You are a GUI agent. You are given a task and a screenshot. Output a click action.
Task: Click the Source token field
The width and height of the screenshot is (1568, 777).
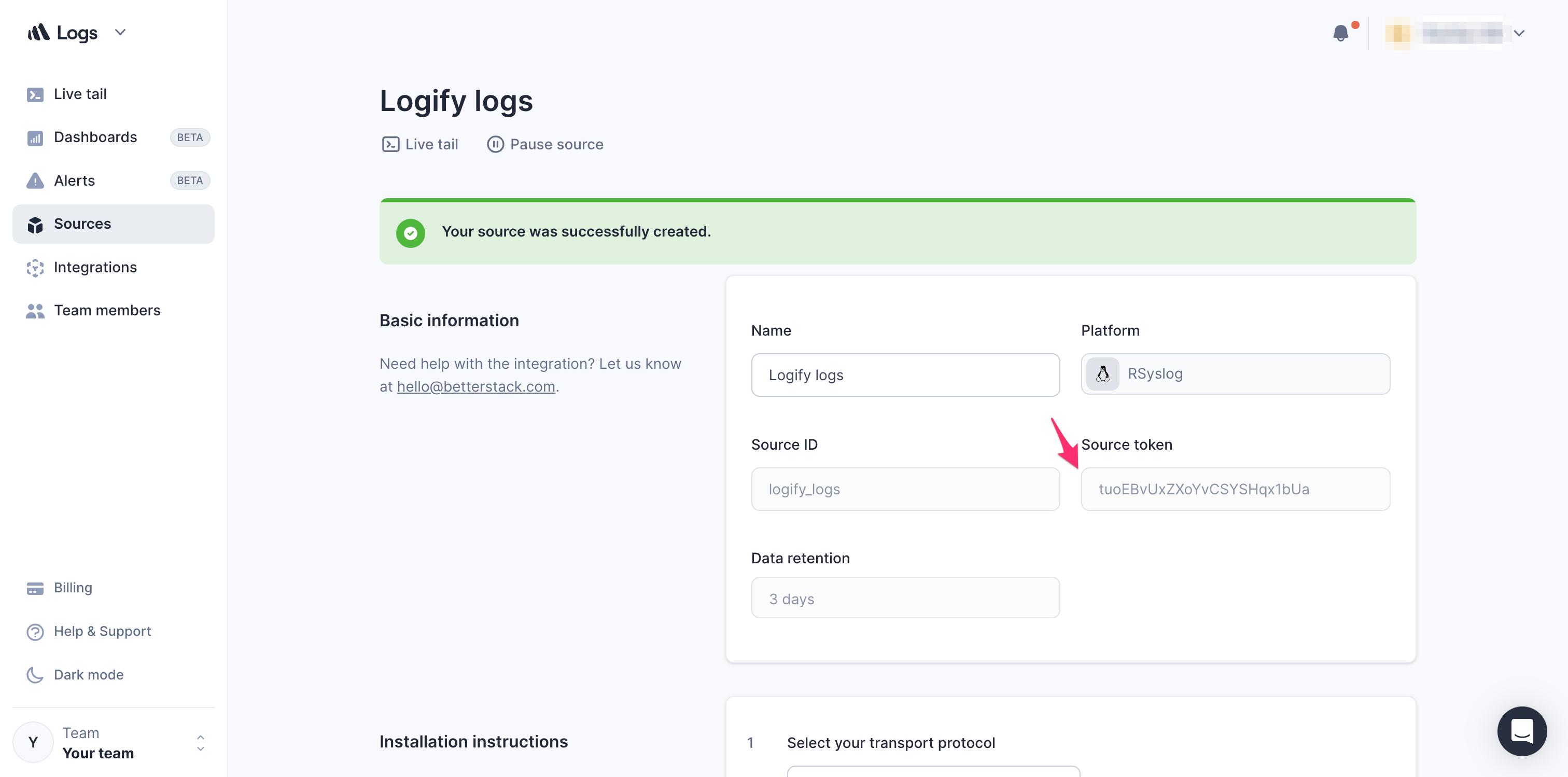pyautogui.click(x=1235, y=489)
